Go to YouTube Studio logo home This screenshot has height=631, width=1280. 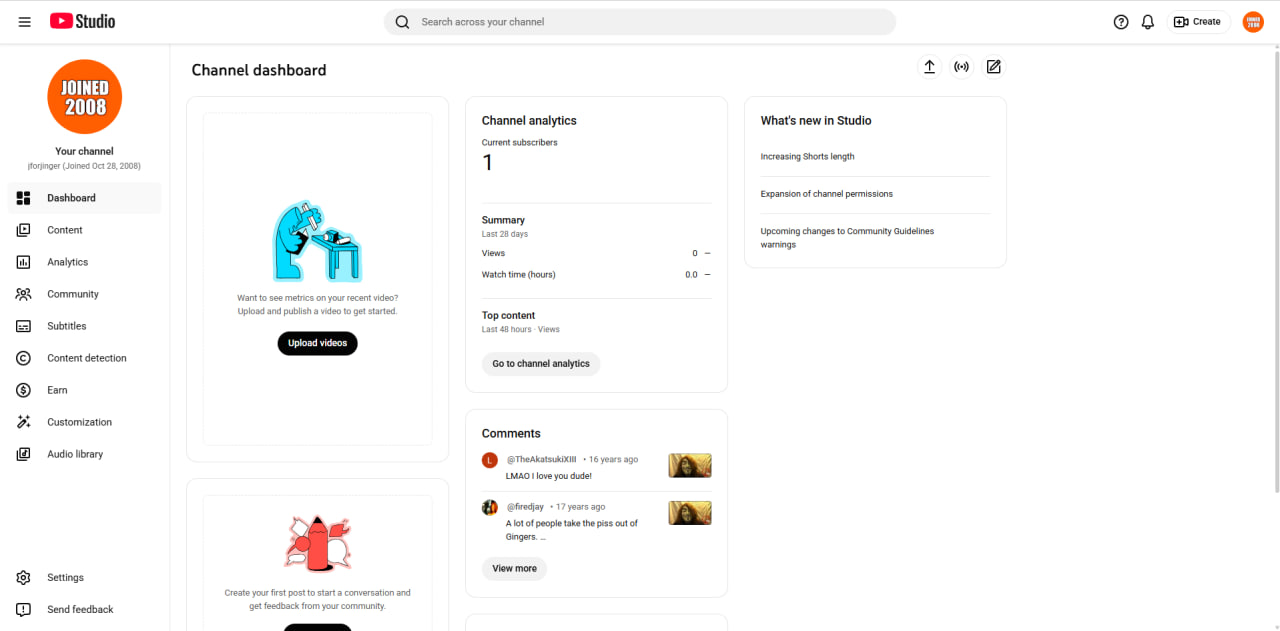pyautogui.click(x=82, y=21)
